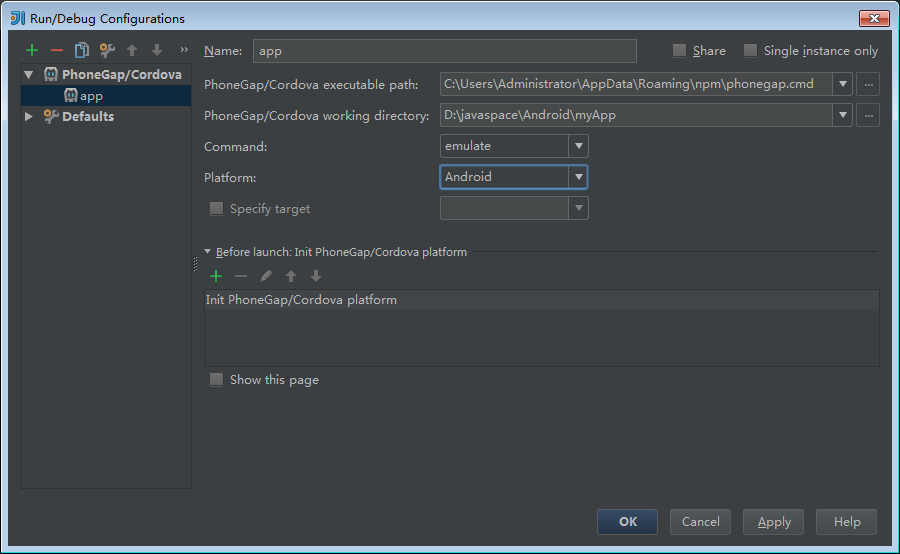This screenshot has height=554, width=900.
Task: Select the Defaults tree item label
Action: 88,117
